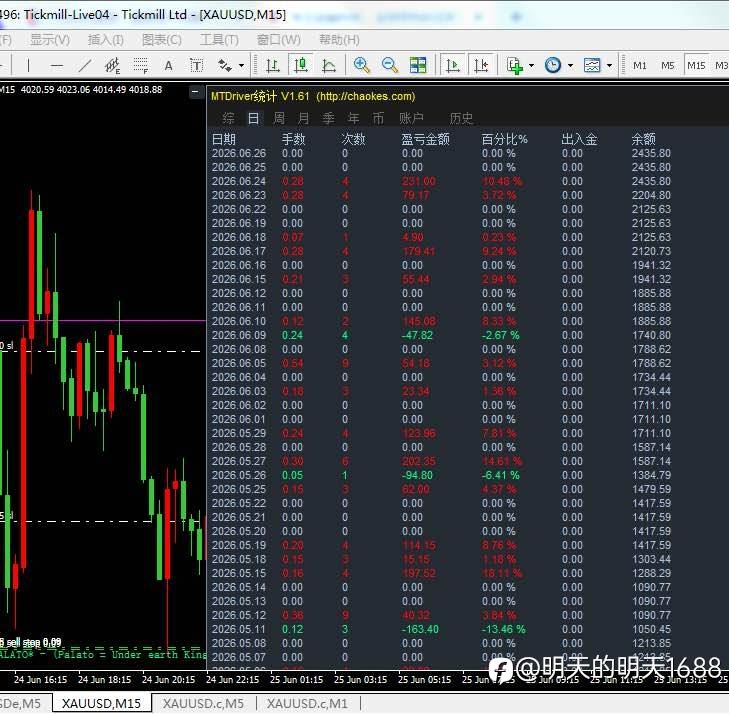
Task: Open templates dropdown arrow
Action: point(609,66)
